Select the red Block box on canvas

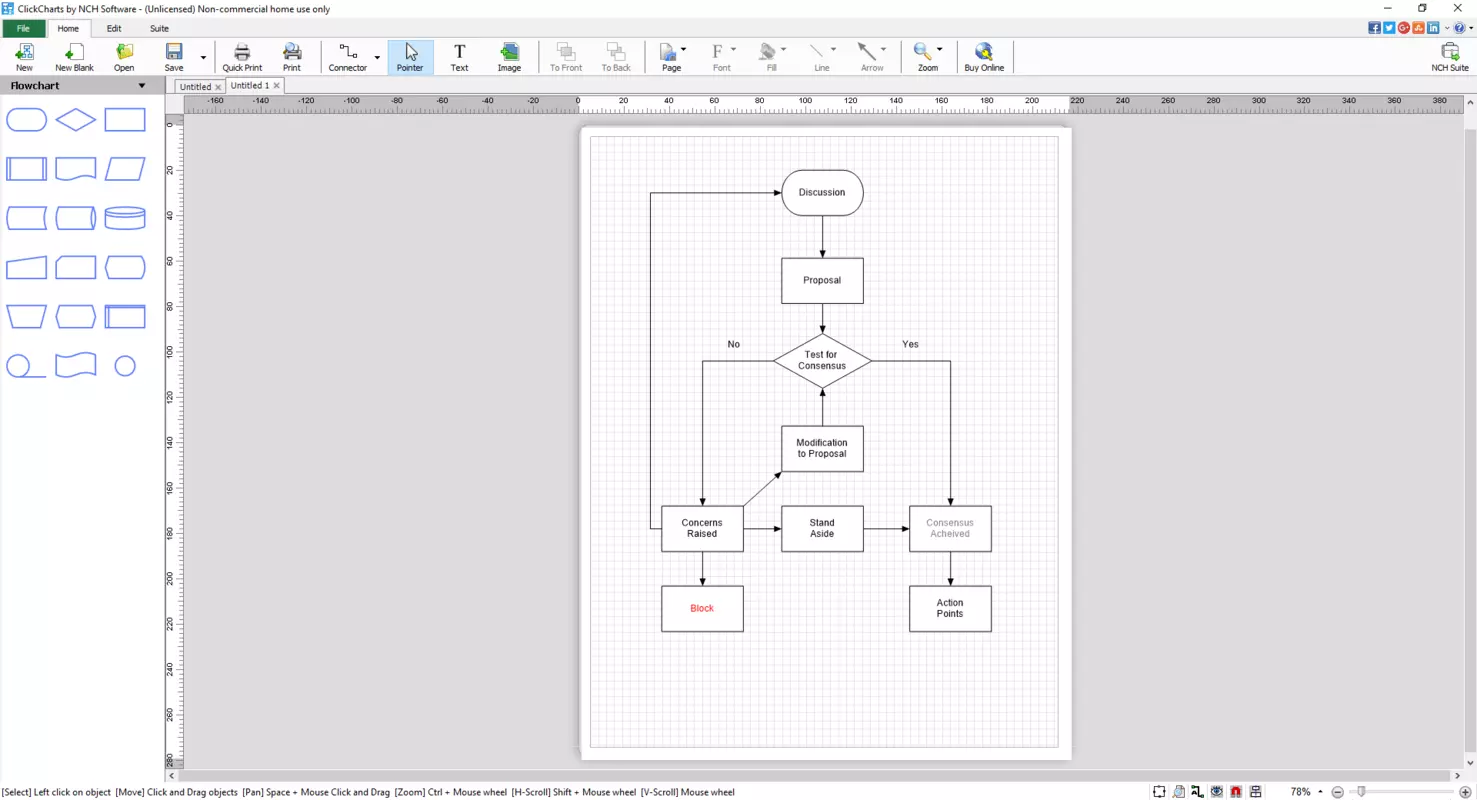point(702,608)
